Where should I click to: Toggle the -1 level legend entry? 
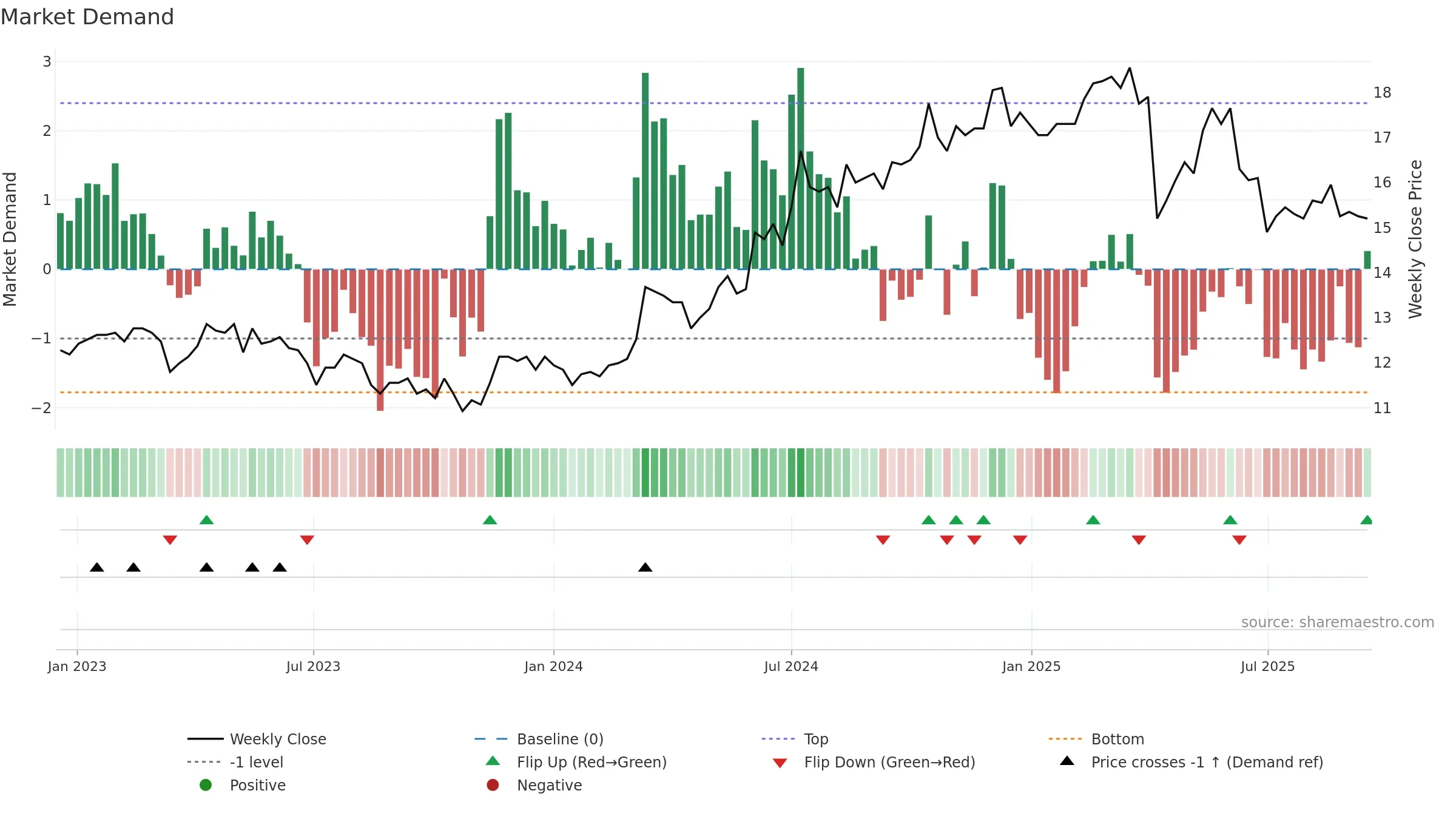235,762
